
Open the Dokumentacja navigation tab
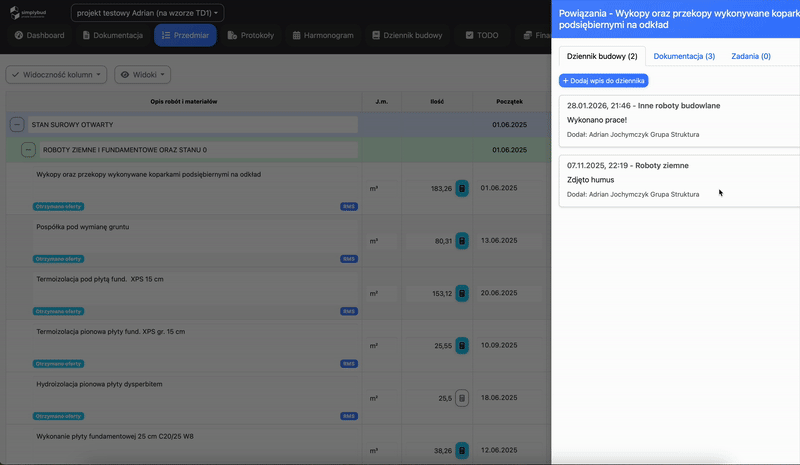click(113, 35)
